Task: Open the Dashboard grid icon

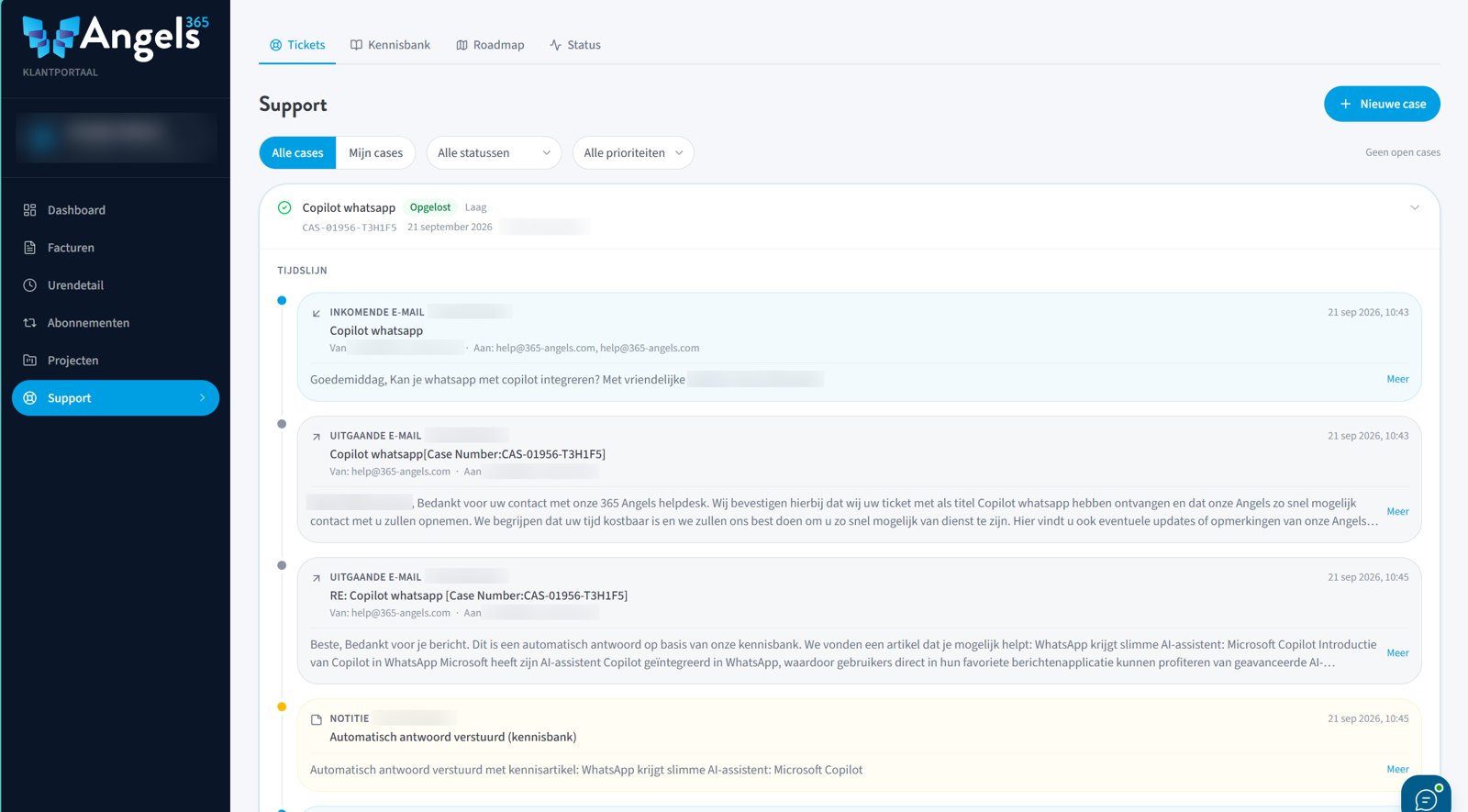Action: pos(29,210)
